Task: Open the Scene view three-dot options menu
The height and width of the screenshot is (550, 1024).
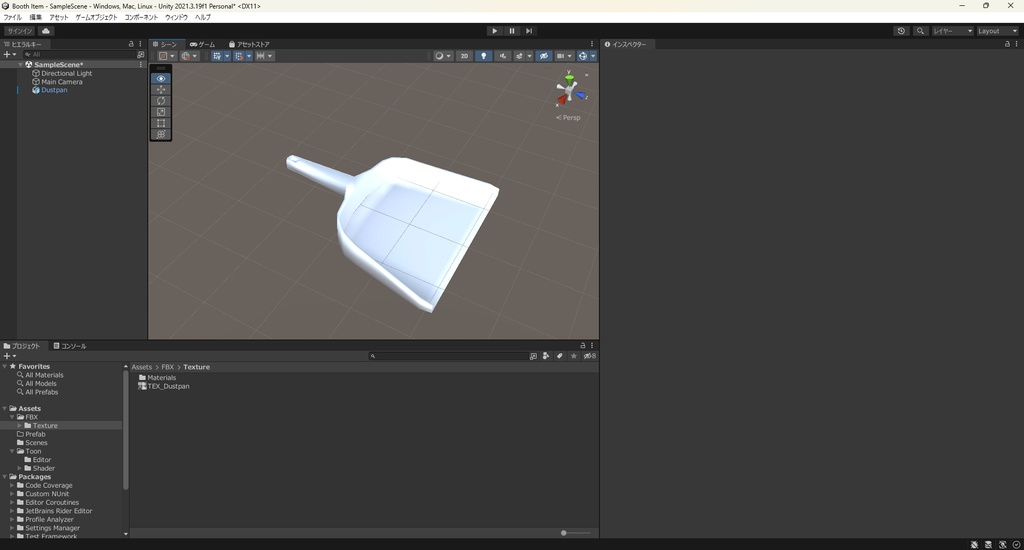Action: coord(592,44)
